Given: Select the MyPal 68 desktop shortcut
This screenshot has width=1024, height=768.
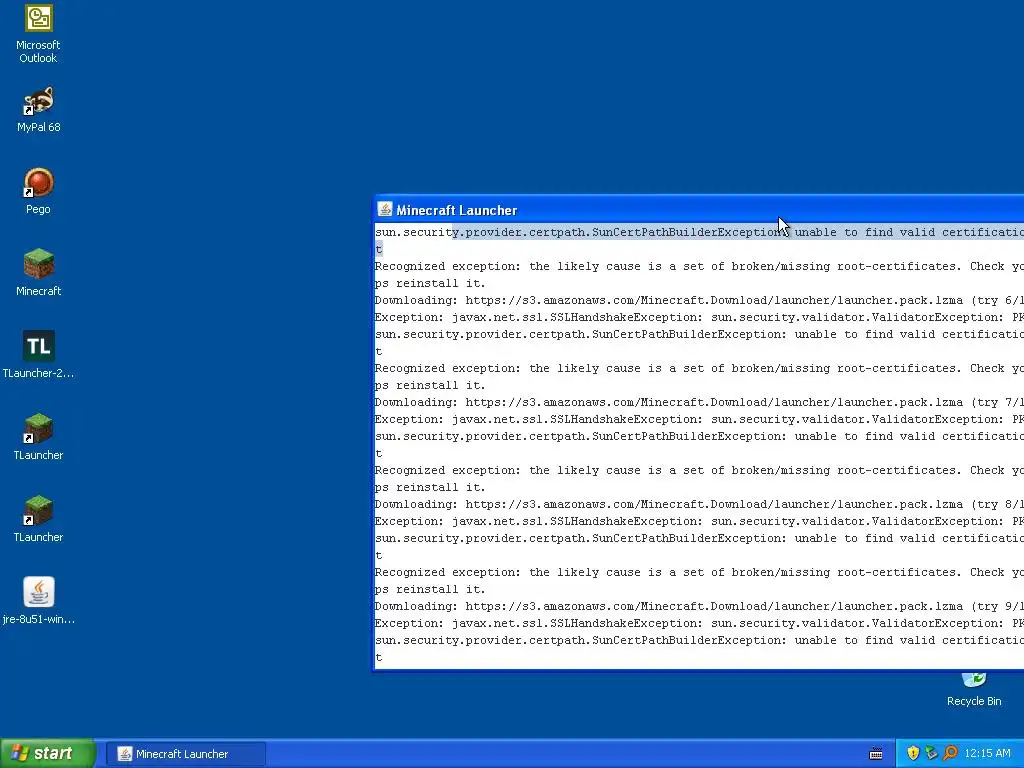Looking at the screenshot, I should pyautogui.click(x=38, y=110).
